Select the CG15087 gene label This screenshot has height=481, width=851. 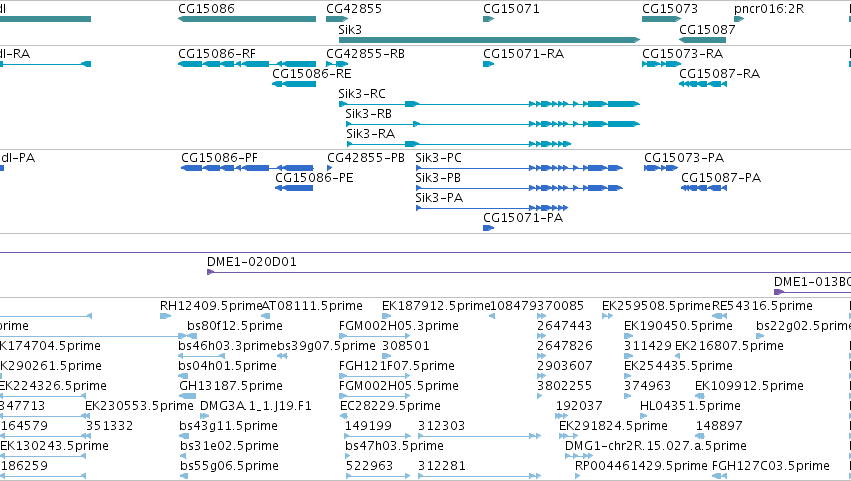[707, 29]
